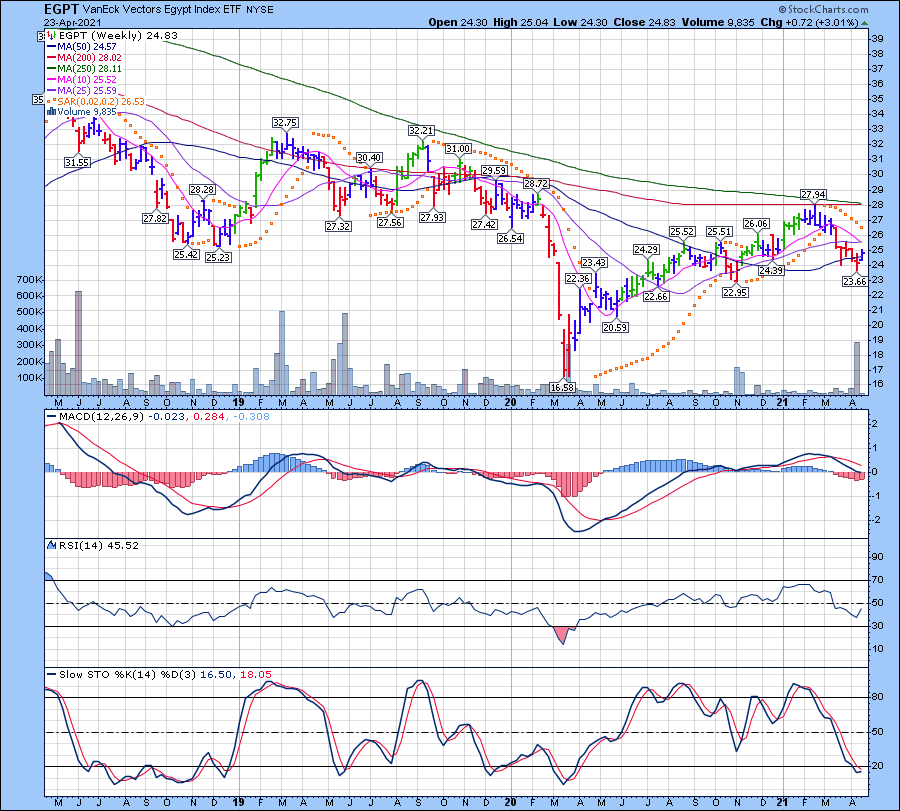Click the 32.21 price callout marker

[x=422, y=130]
